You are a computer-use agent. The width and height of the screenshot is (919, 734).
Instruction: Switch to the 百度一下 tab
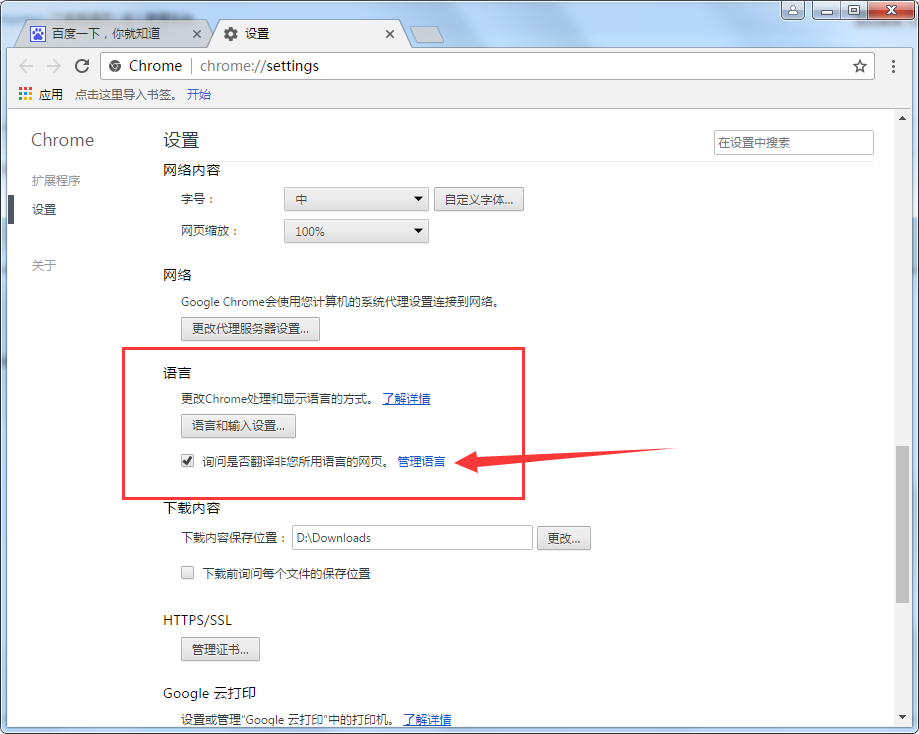click(110, 33)
